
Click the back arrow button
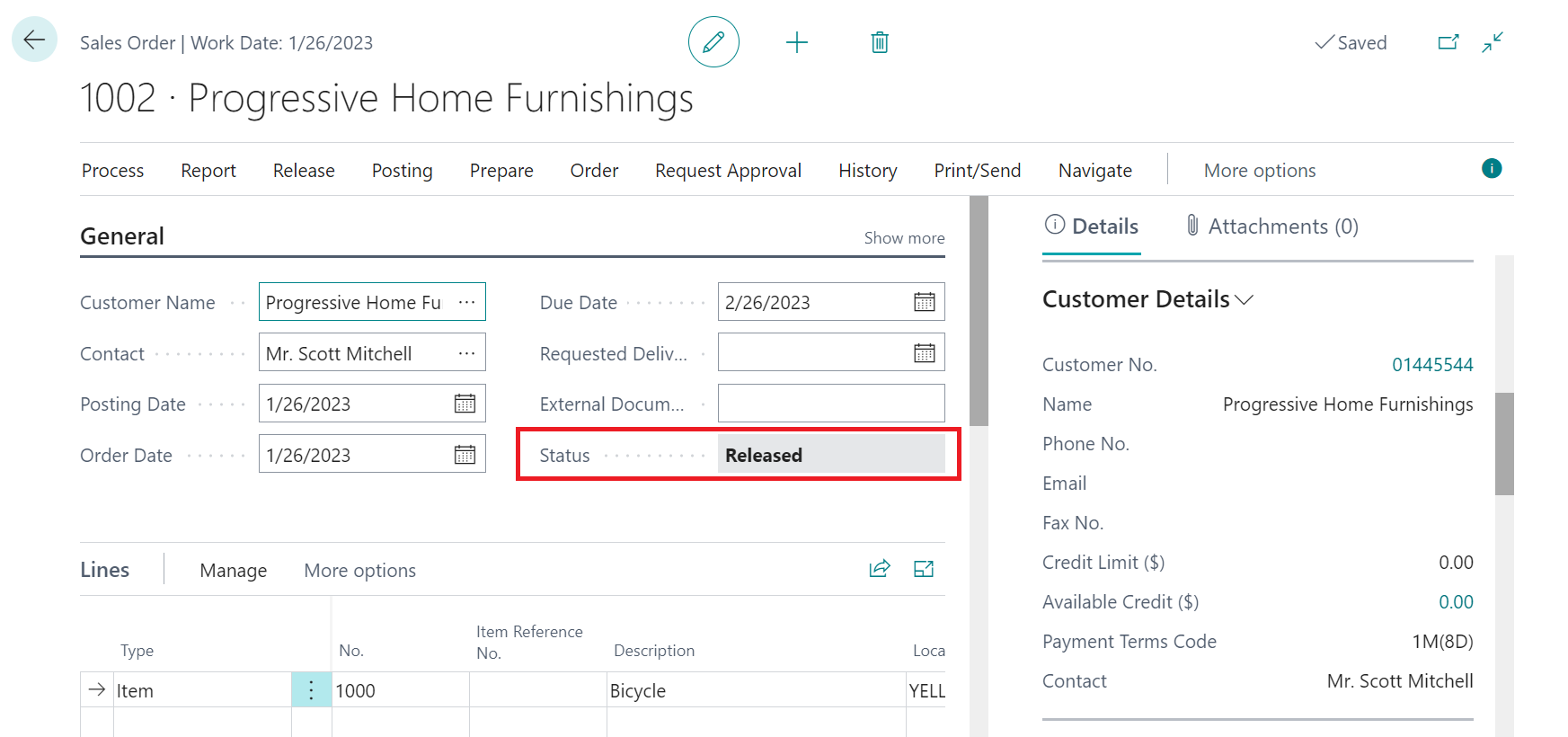pyautogui.click(x=34, y=40)
